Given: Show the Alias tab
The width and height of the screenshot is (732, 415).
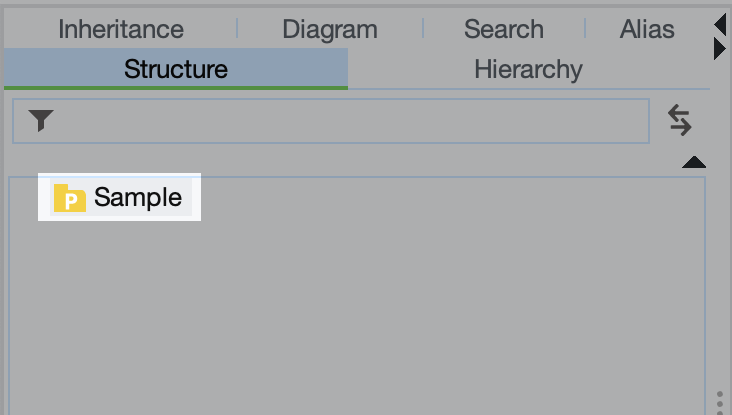Looking at the screenshot, I should pyautogui.click(x=647, y=29).
